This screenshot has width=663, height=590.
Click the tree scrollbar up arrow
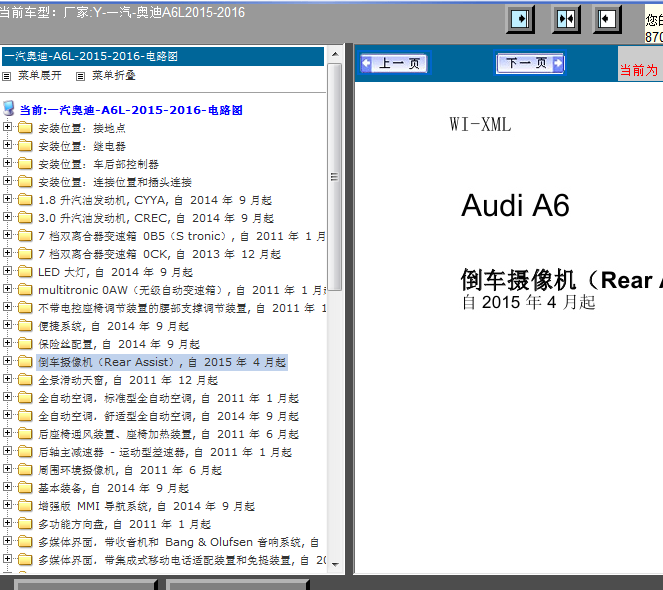(335, 54)
